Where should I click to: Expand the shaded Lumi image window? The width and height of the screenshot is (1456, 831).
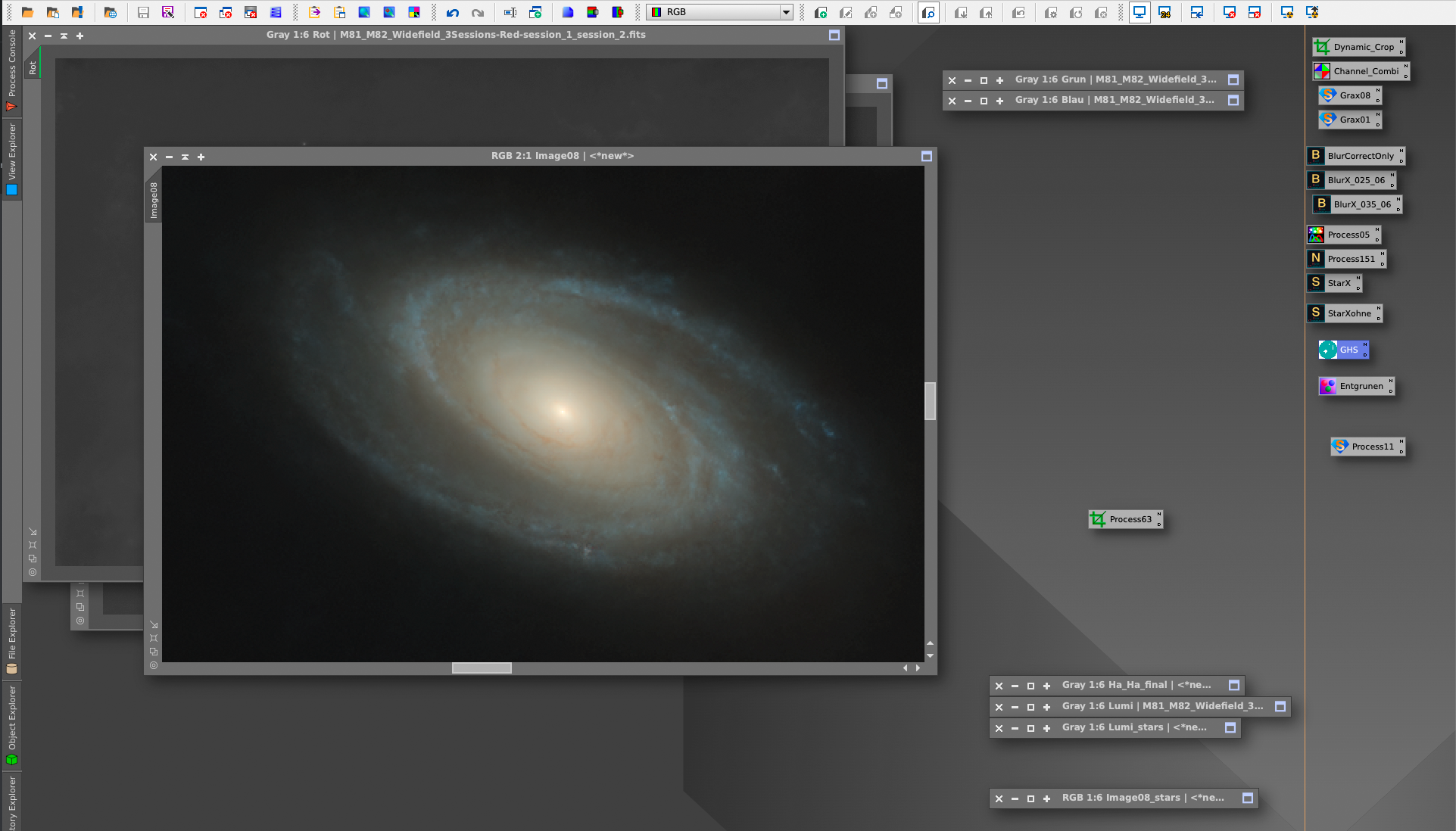[1030, 707]
